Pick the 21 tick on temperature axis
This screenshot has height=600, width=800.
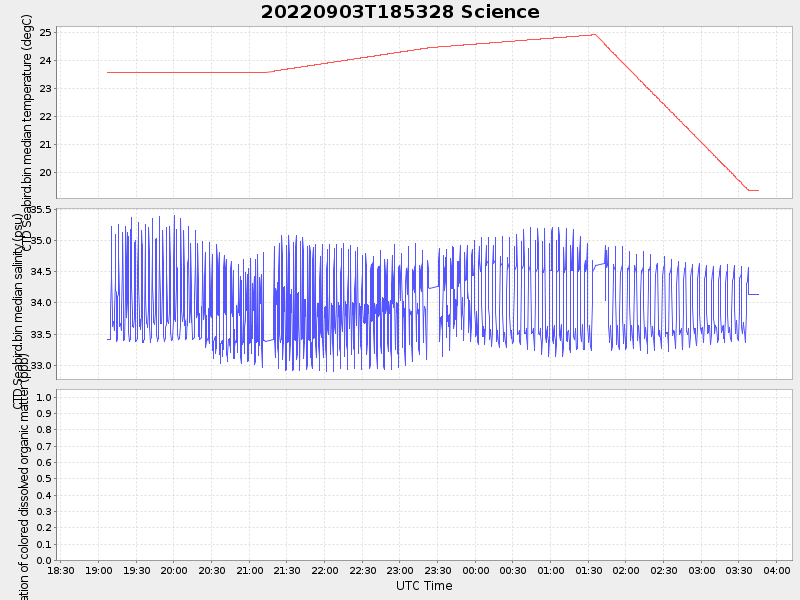46,145
